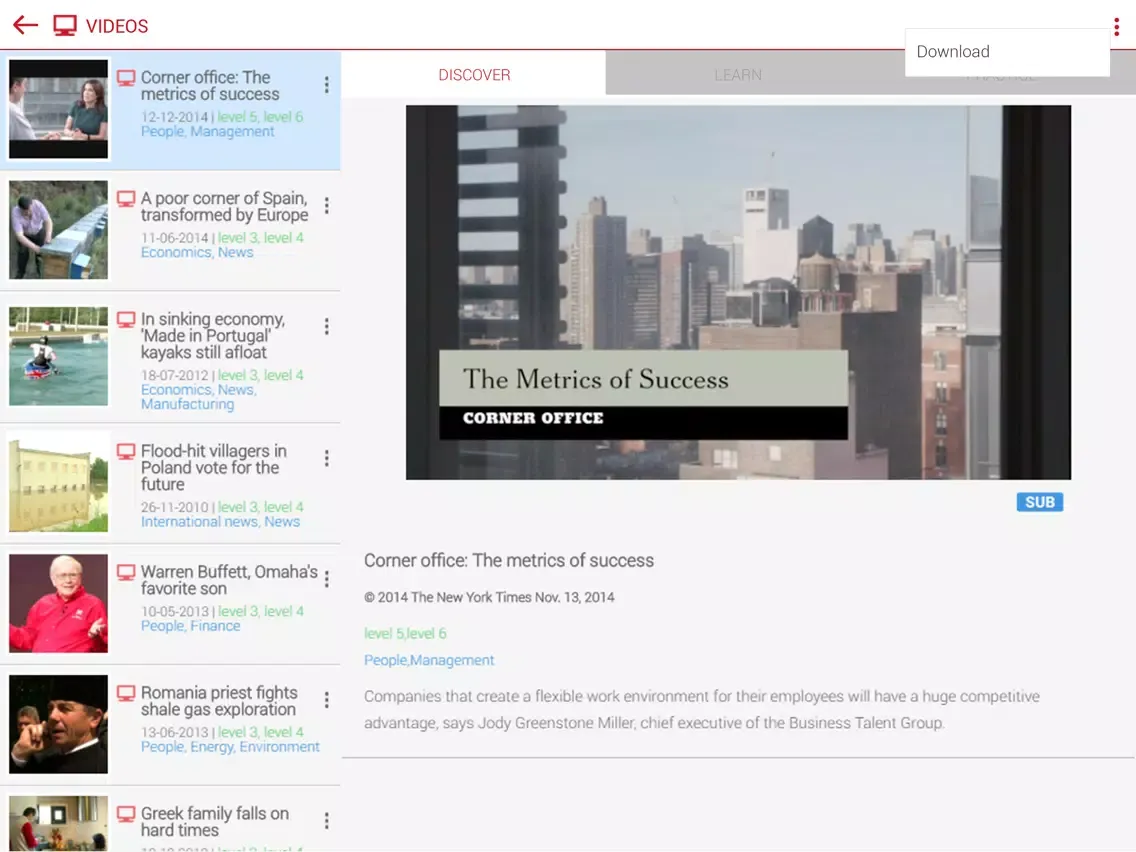The width and height of the screenshot is (1136, 852).
Task: Open the Warren Buffett video thumbnail
Action: pyautogui.click(x=58, y=603)
